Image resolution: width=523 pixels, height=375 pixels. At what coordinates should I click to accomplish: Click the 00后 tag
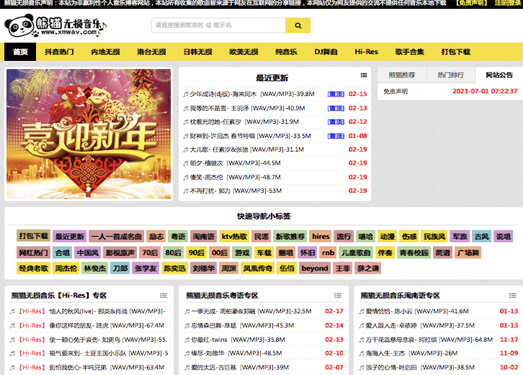(219, 253)
